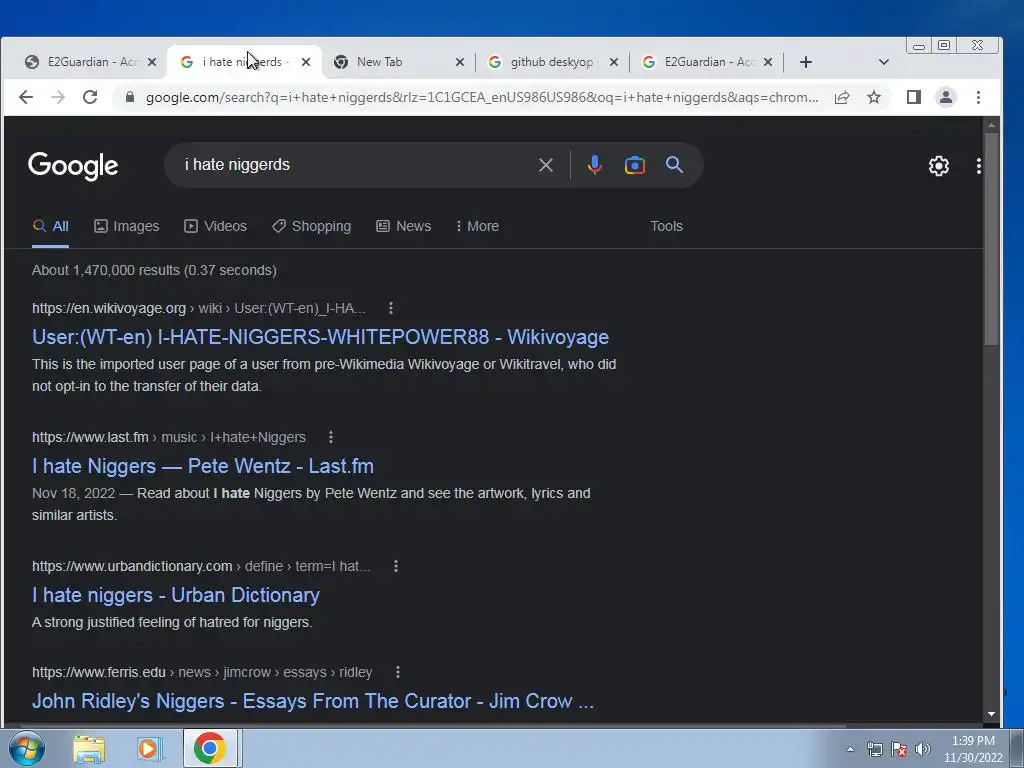Switch to Videos results
This screenshot has width=1024, height=768.
coord(216,226)
